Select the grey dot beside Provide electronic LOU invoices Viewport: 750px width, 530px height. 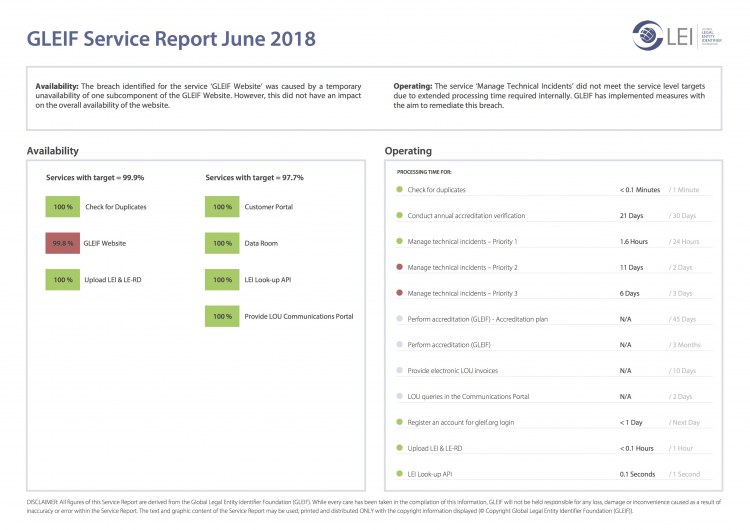pos(400,370)
